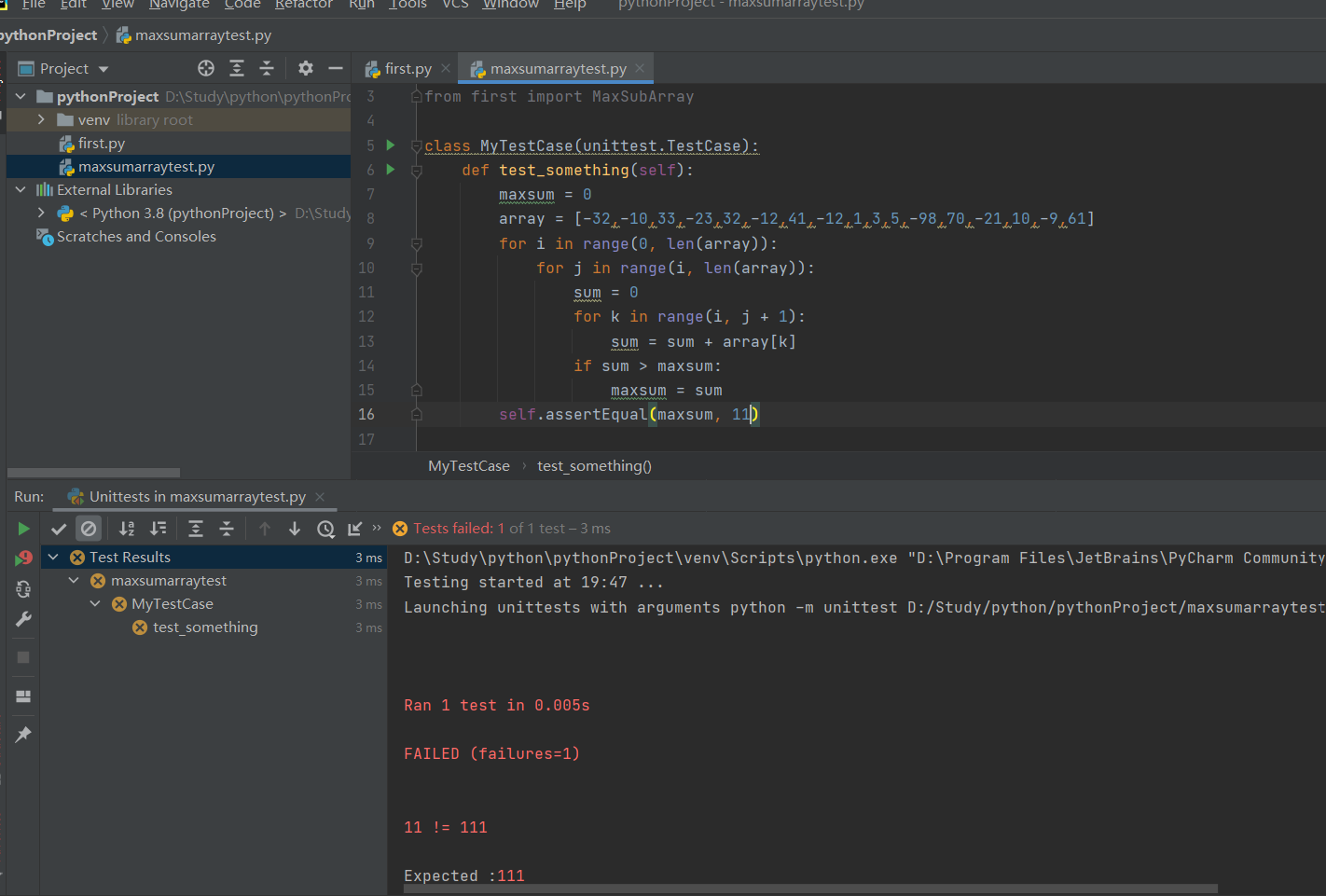Pin the Run tab

pos(23,735)
